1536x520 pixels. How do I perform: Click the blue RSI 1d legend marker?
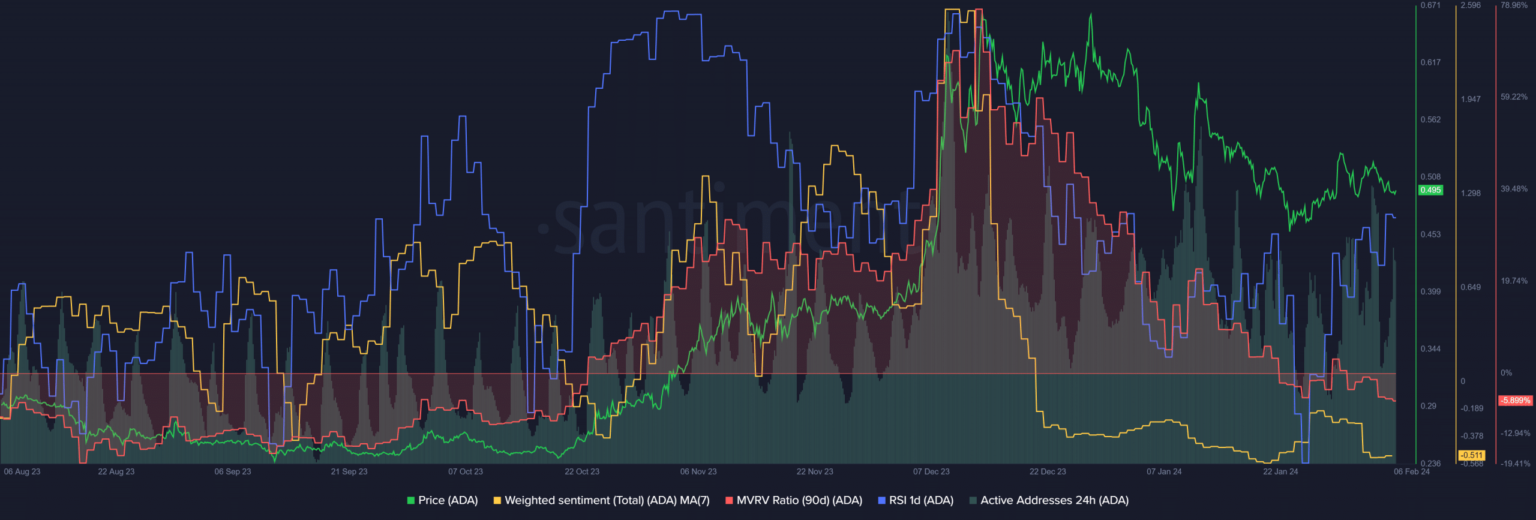click(880, 500)
